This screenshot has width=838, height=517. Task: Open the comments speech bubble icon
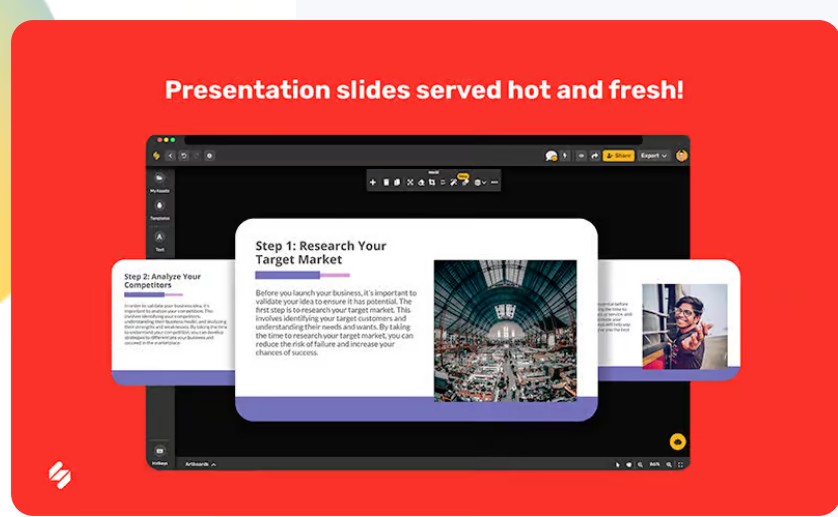551,156
